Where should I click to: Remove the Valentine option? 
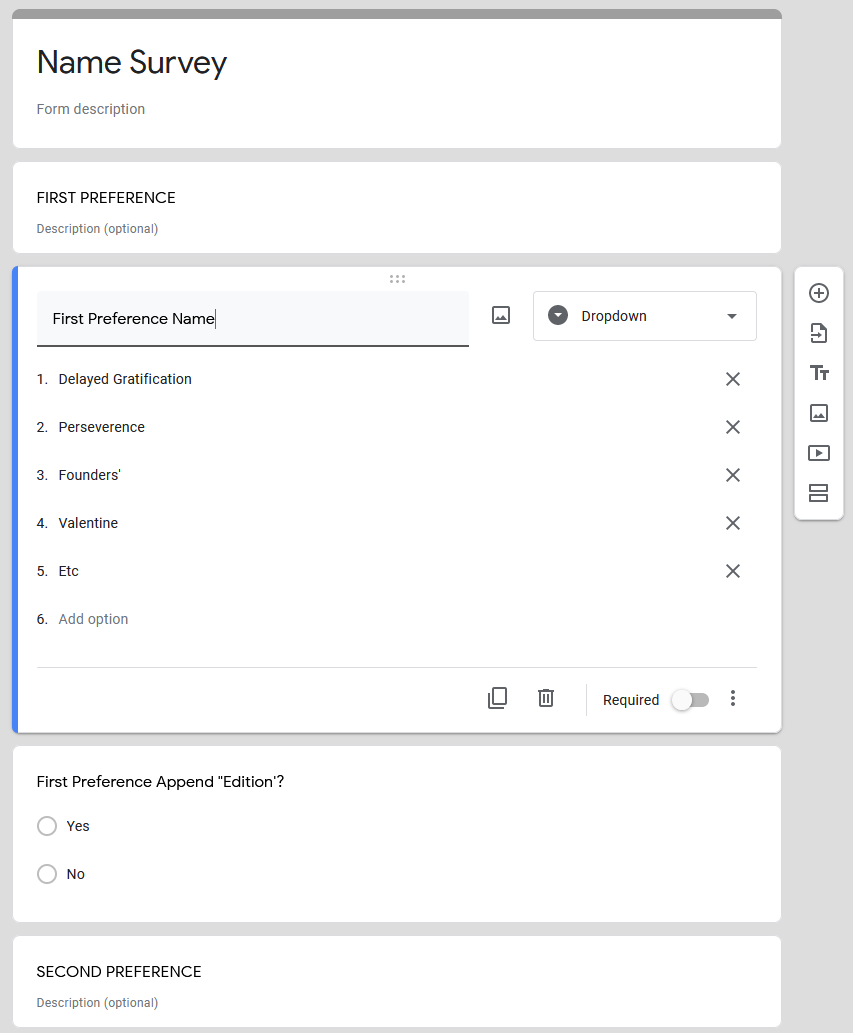[x=732, y=523]
